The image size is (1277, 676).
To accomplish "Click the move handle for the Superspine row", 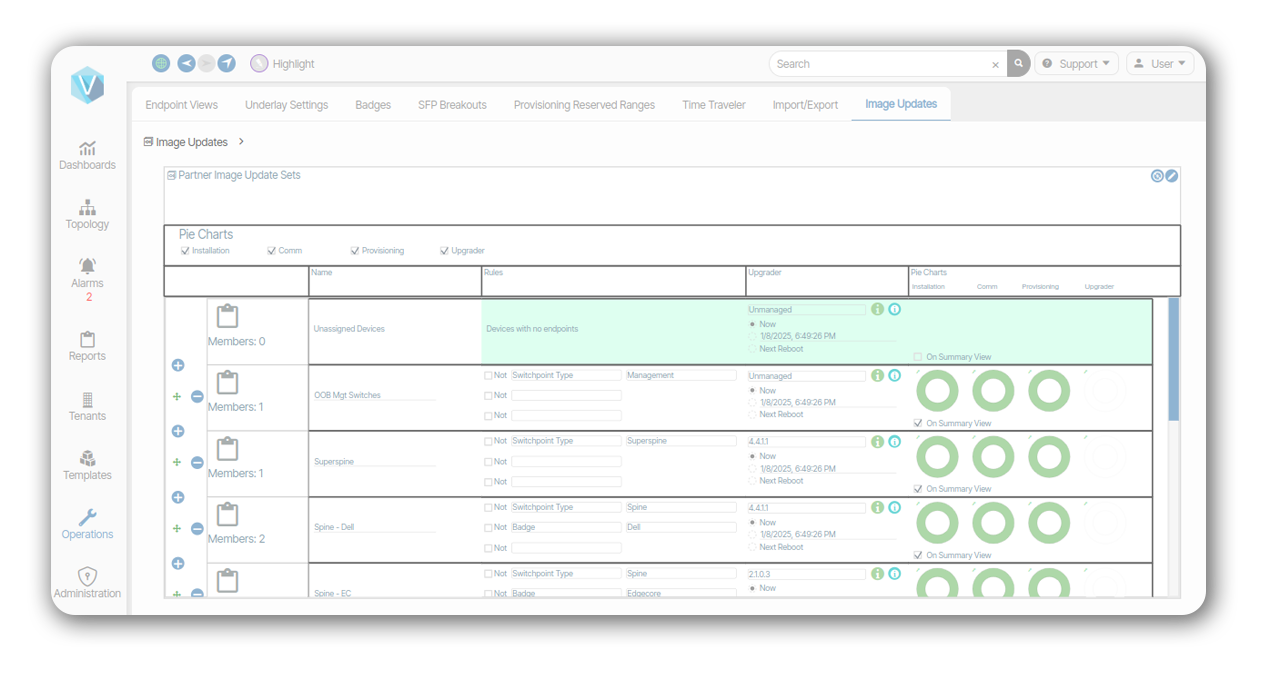I will (x=177, y=463).
